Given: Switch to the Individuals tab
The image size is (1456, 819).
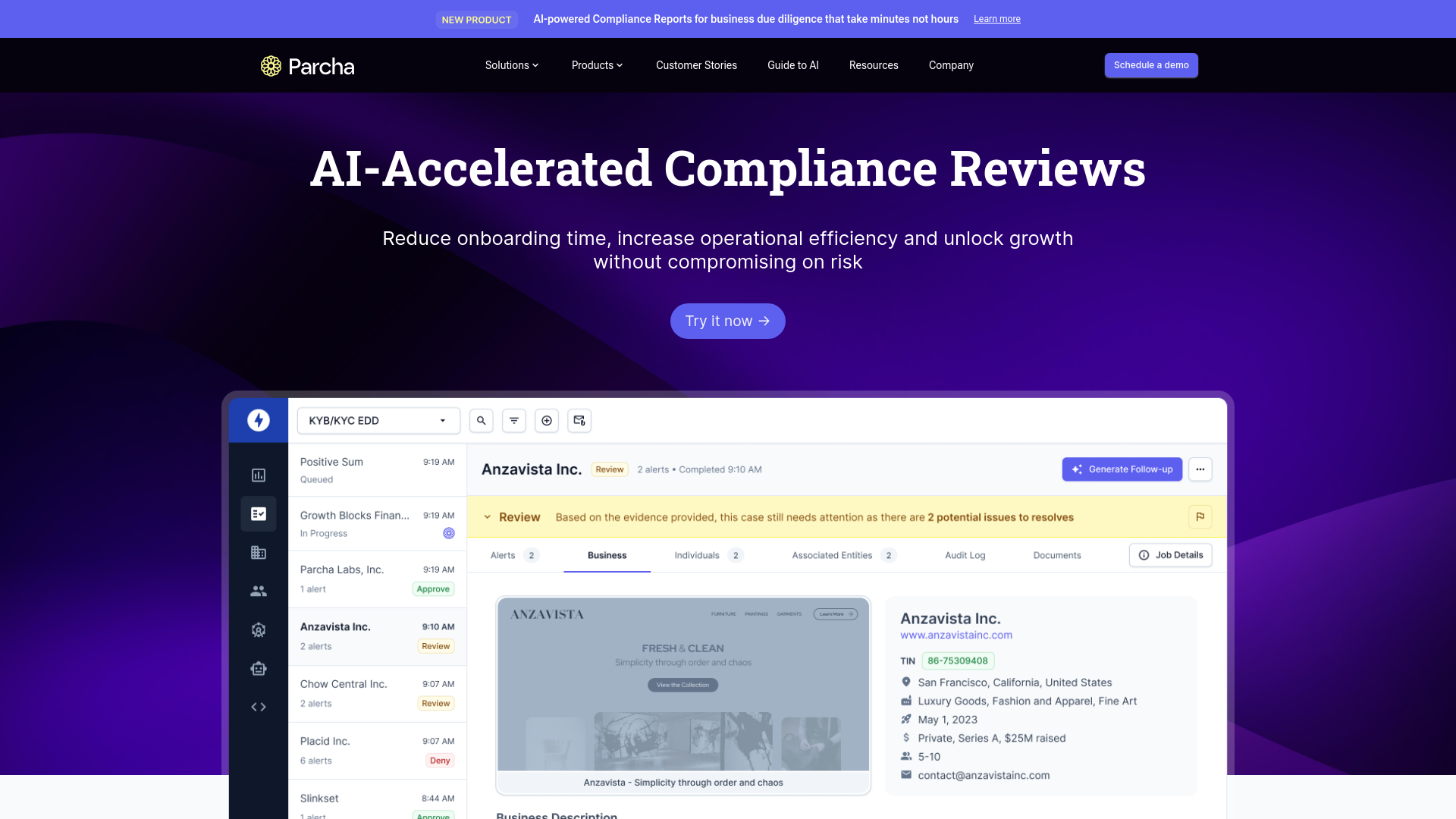Looking at the screenshot, I should coord(697,555).
